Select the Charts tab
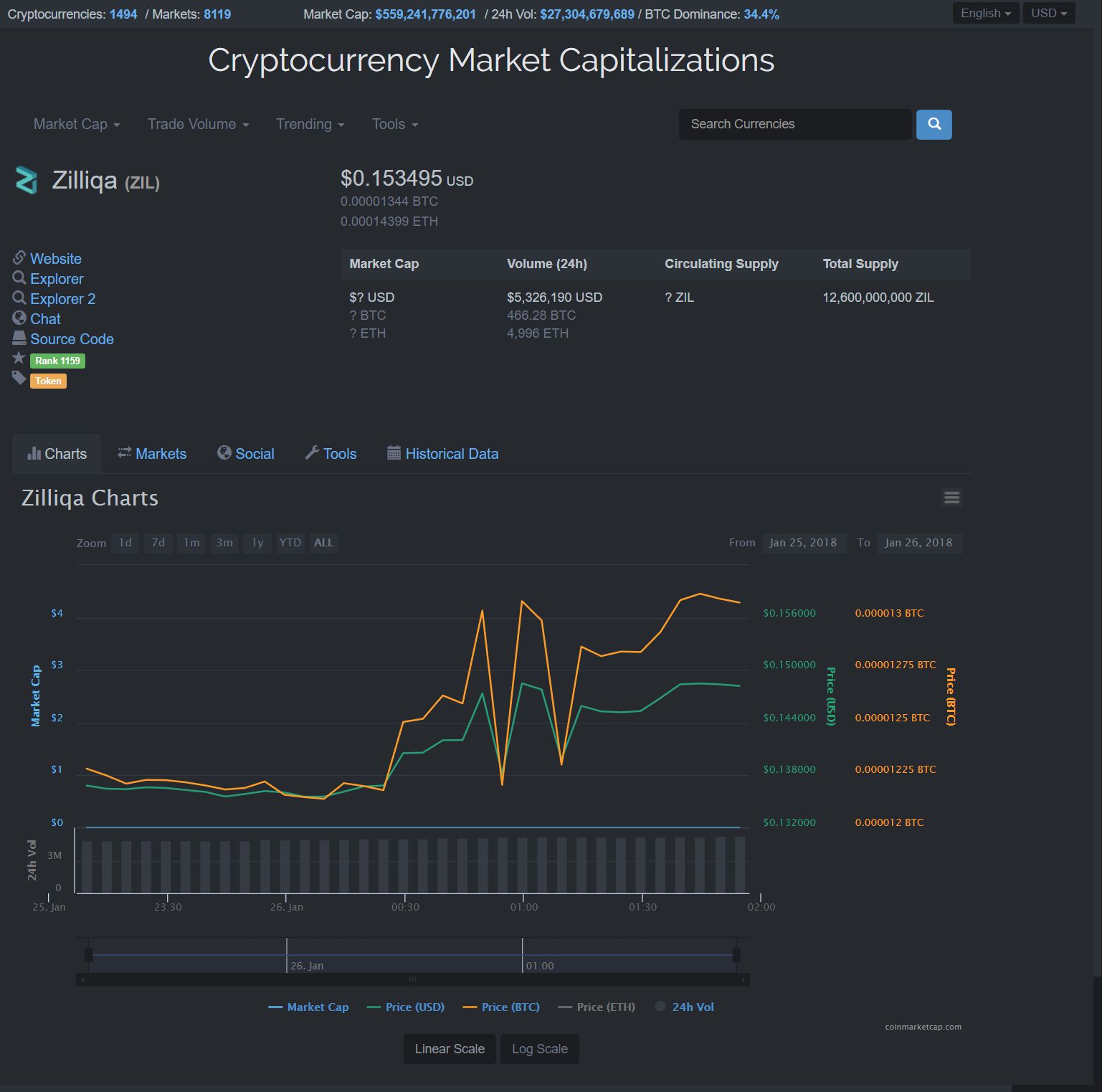This screenshot has height=1092, width=1102. 57,453
